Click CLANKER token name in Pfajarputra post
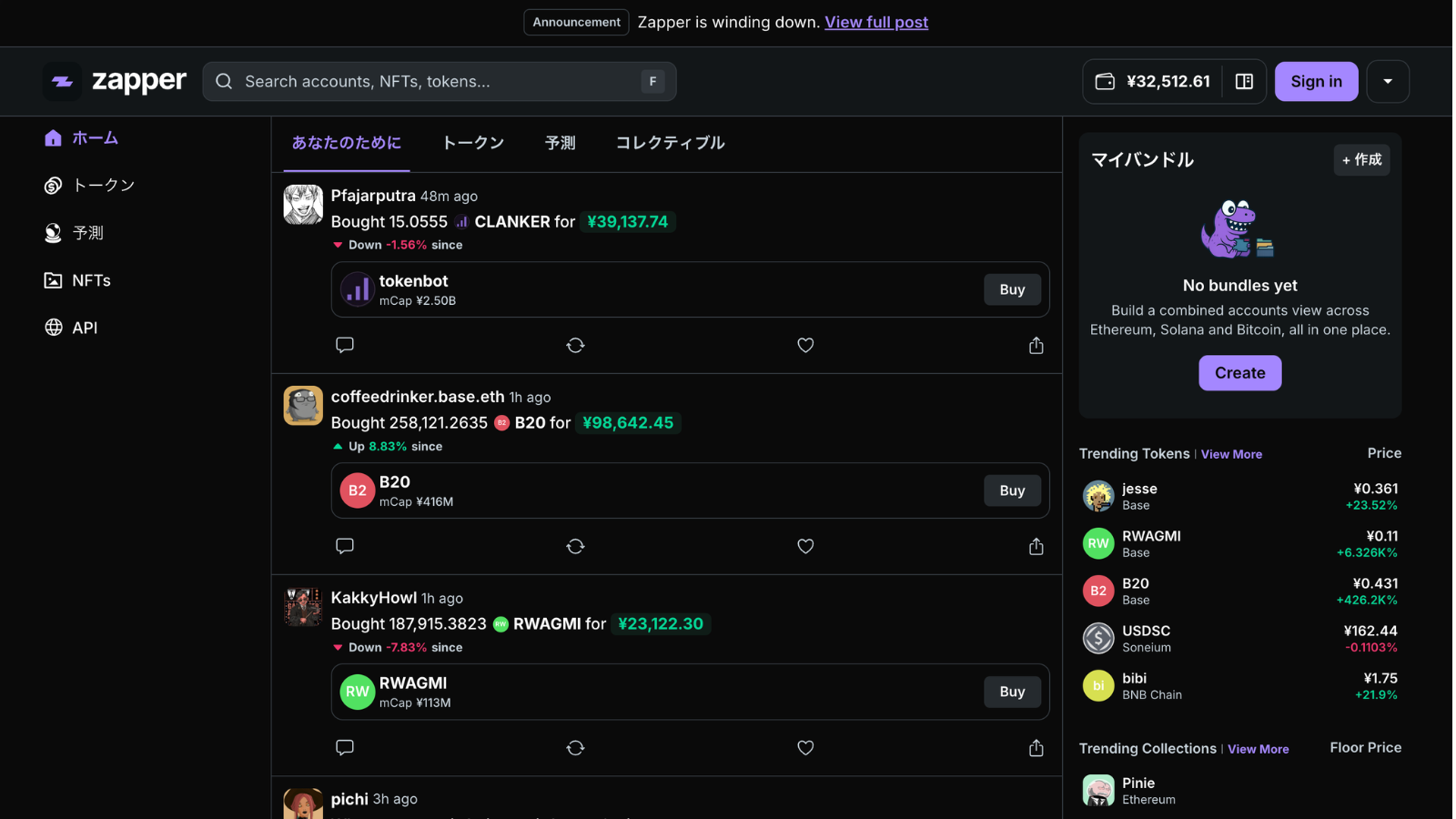The image size is (1456, 819). tap(512, 222)
